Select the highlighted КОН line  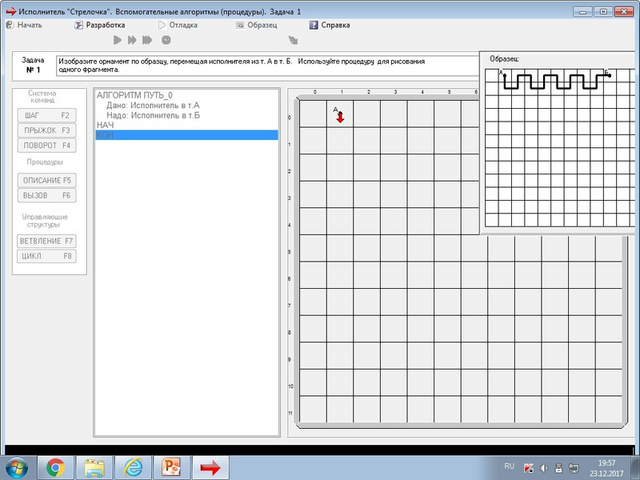click(187, 135)
